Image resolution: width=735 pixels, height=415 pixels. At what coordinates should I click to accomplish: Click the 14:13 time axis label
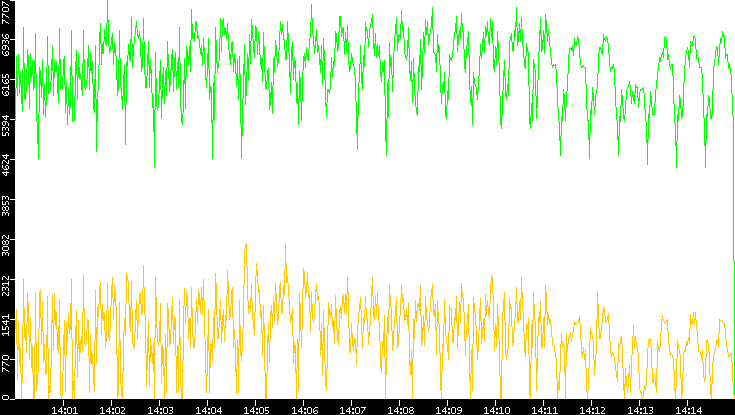coord(640,410)
